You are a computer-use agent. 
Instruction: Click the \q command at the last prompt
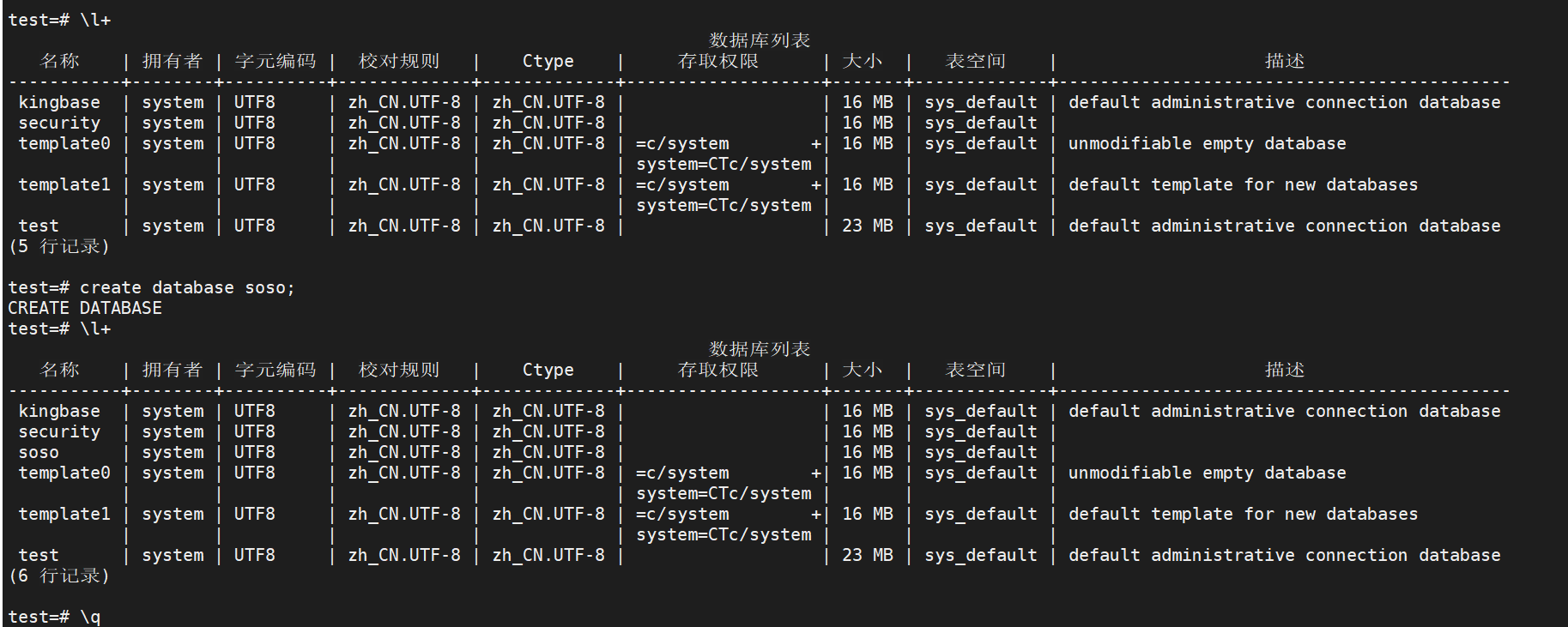pyautogui.click(x=90, y=618)
